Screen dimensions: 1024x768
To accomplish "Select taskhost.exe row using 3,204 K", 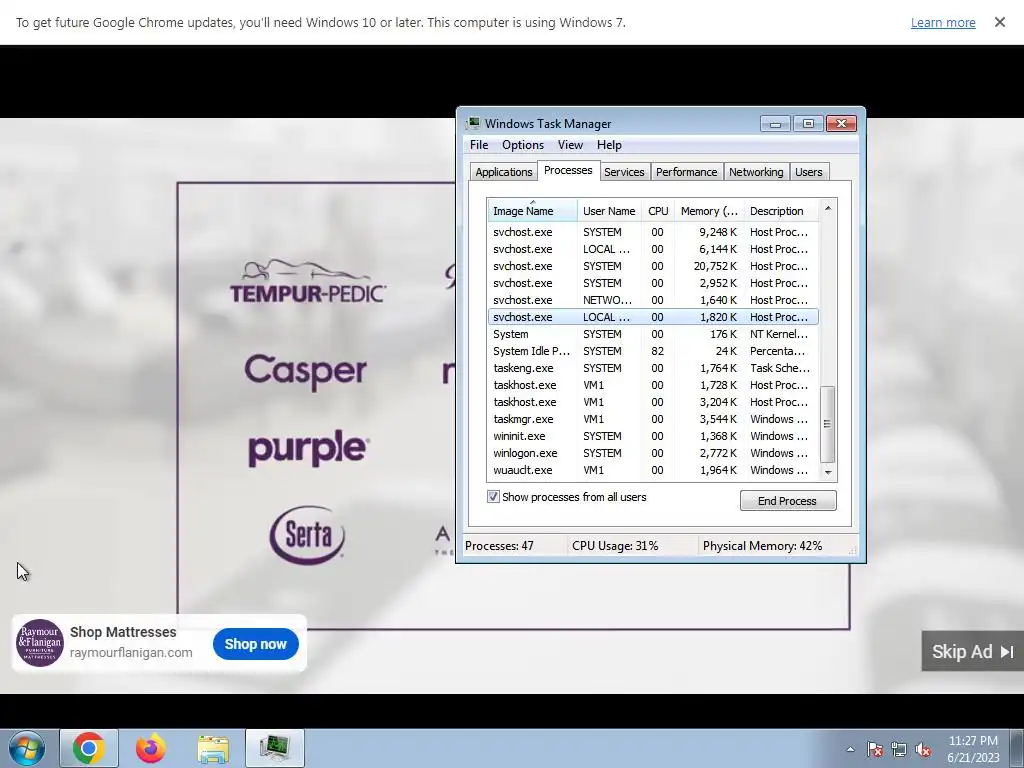I will 653,402.
